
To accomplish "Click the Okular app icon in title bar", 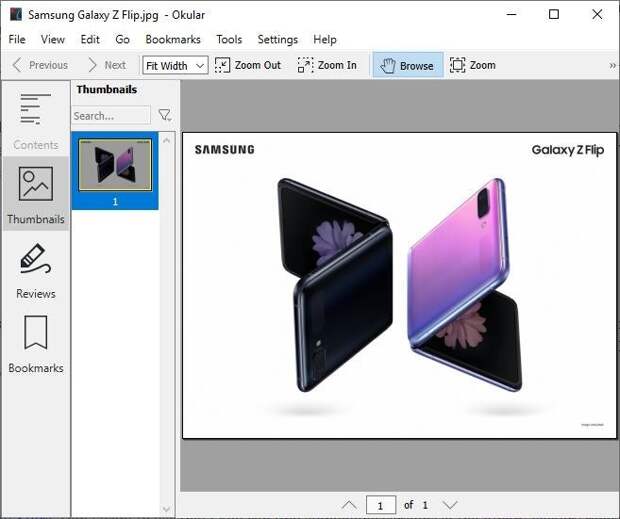I will click(16, 15).
